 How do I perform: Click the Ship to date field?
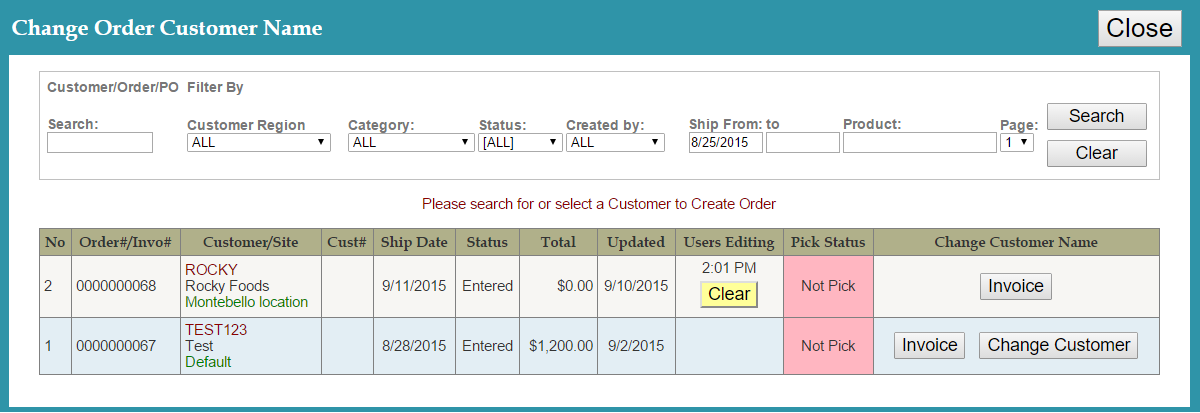(x=802, y=143)
